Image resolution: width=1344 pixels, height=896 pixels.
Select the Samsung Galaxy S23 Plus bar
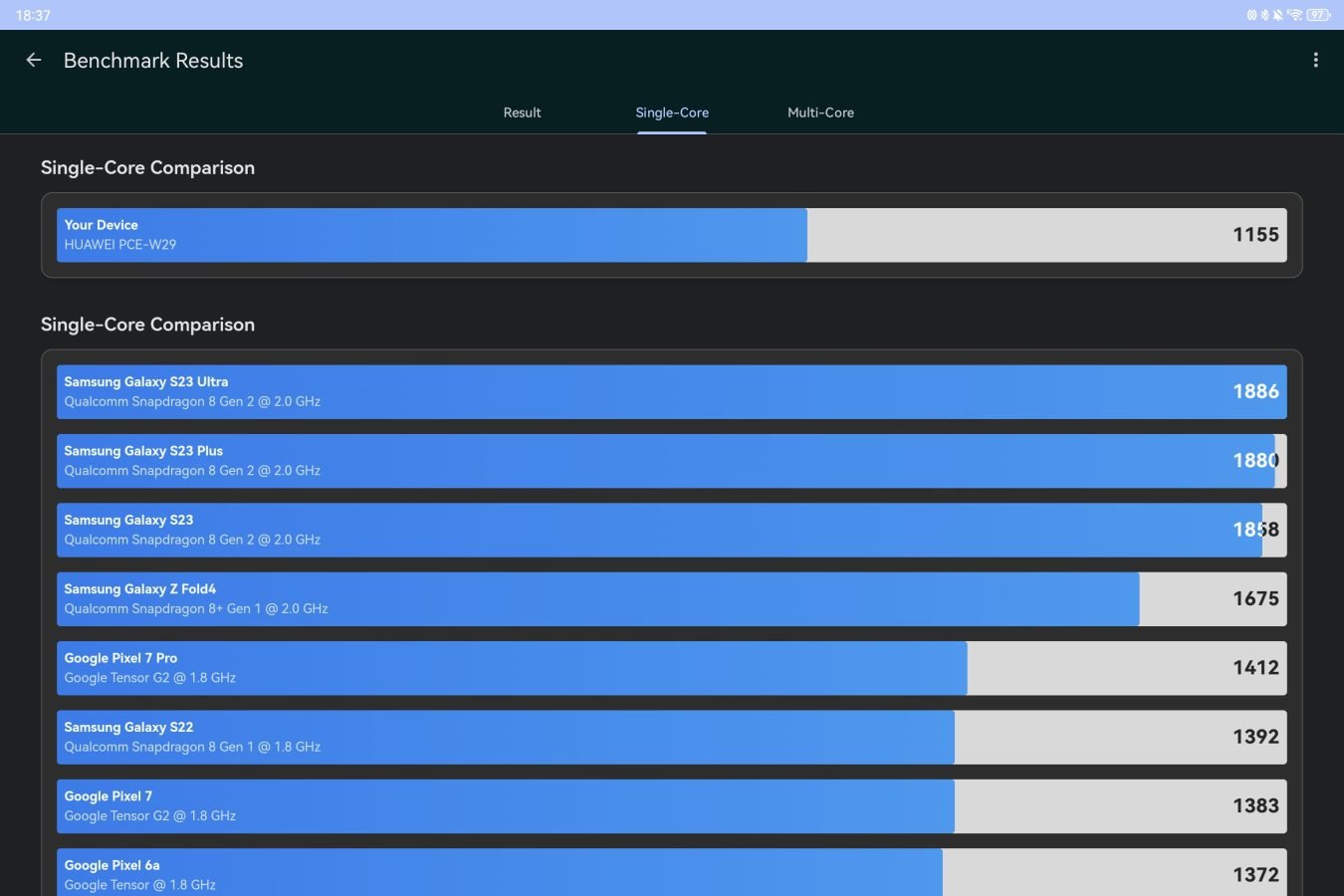point(672,461)
